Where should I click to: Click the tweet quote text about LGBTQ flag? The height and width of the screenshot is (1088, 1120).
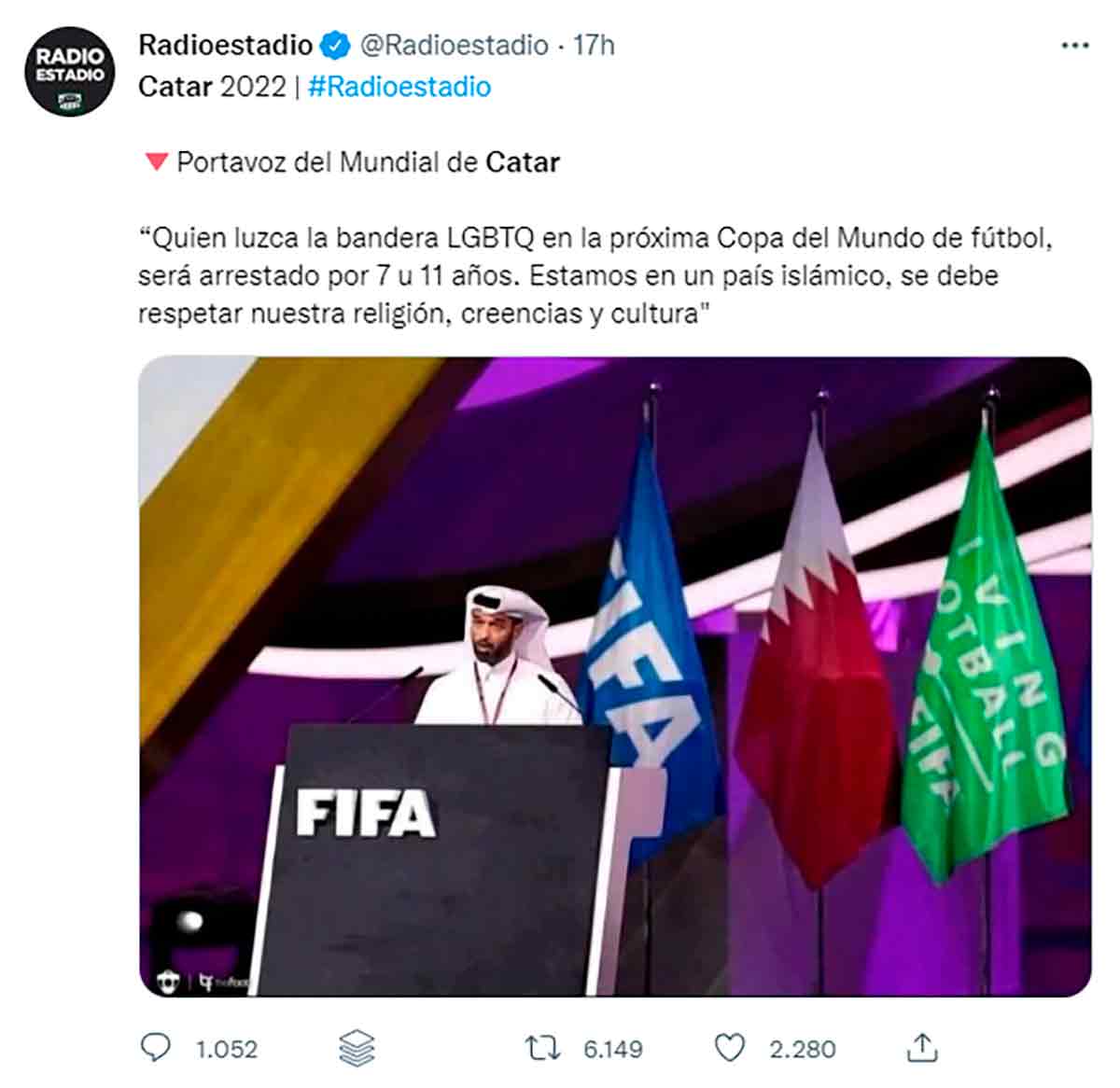(595, 275)
